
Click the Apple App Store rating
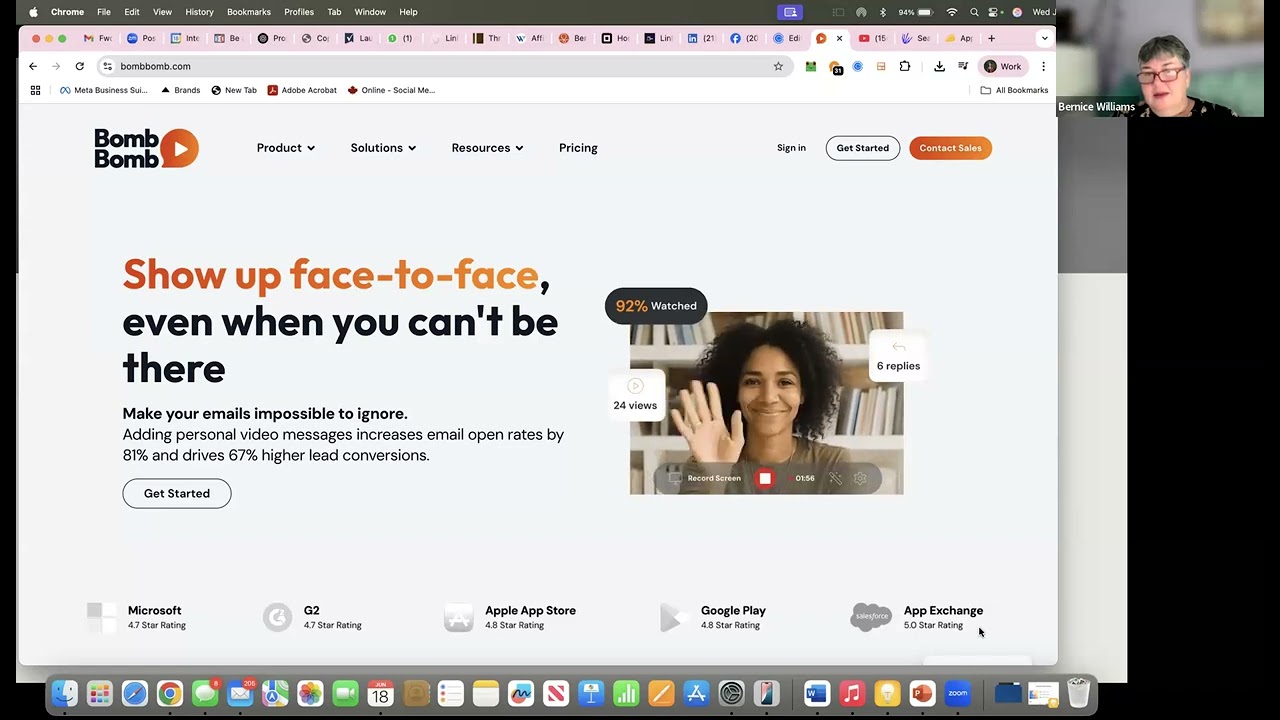pyautogui.click(x=510, y=617)
